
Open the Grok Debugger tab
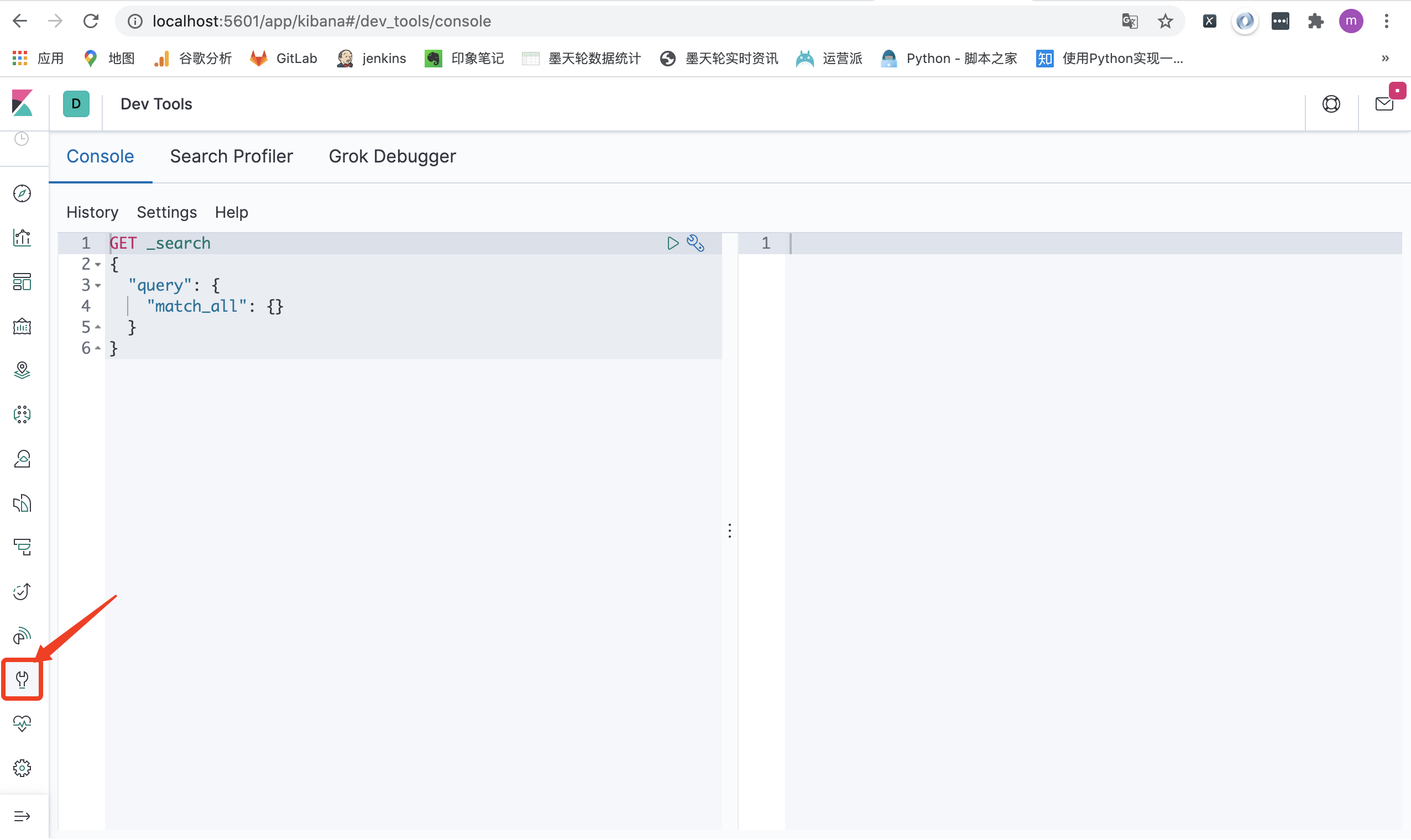[x=393, y=156]
